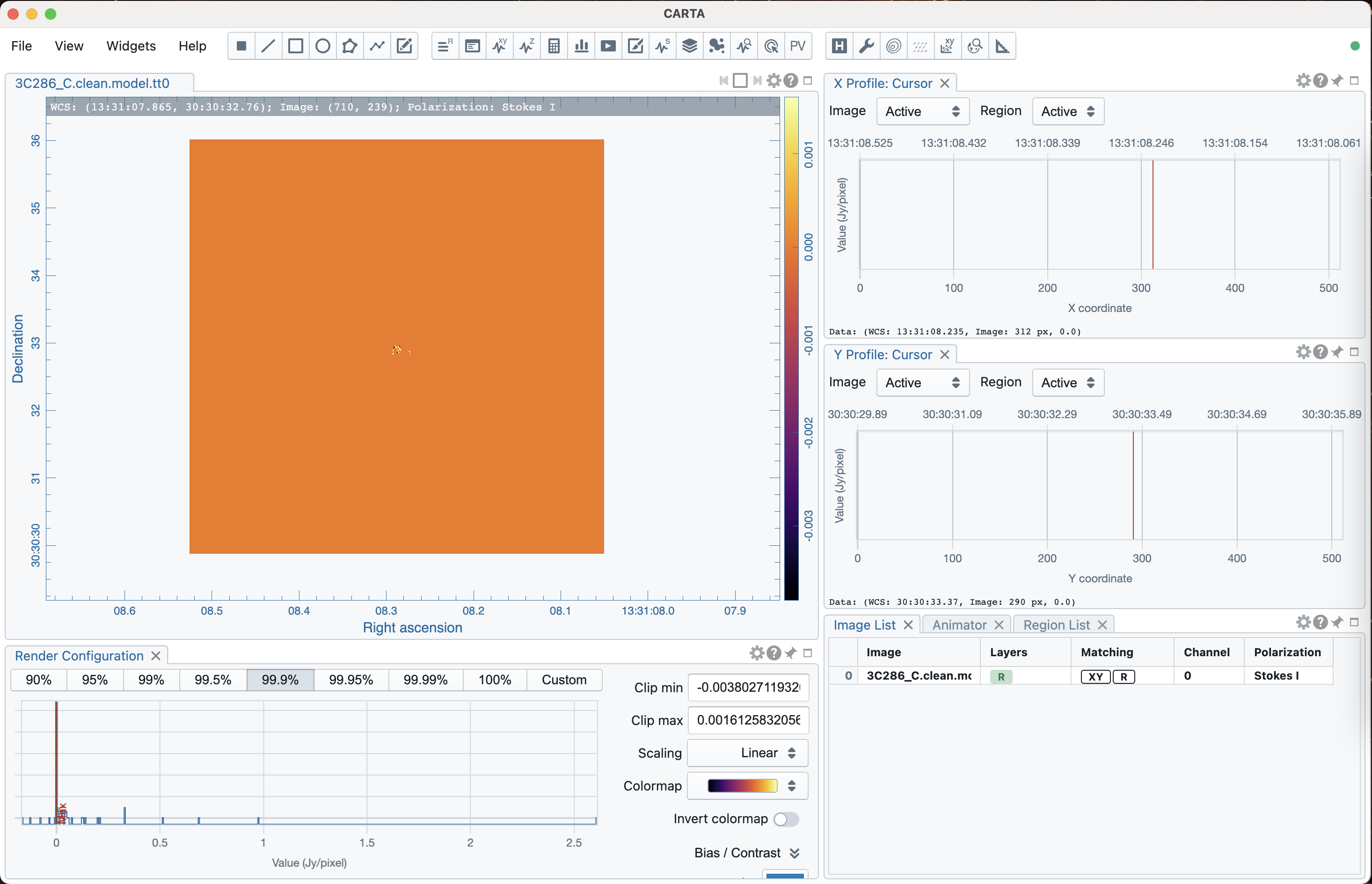Image resolution: width=1372 pixels, height=884 pixels.
Task: Click the Clip max input field
Action: click(x=748, y=720)
